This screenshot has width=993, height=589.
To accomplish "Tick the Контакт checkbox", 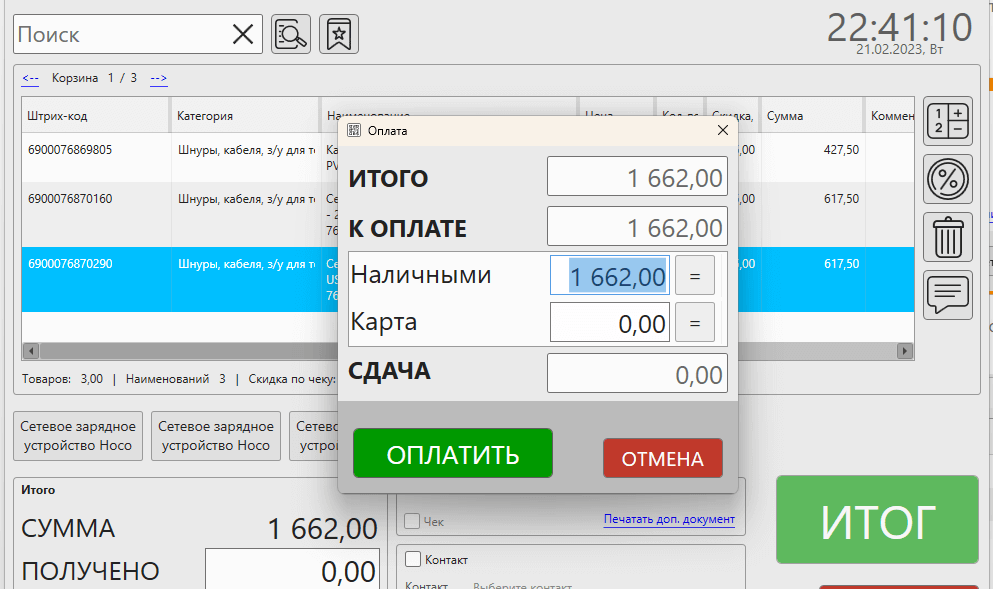I will 412,560.
